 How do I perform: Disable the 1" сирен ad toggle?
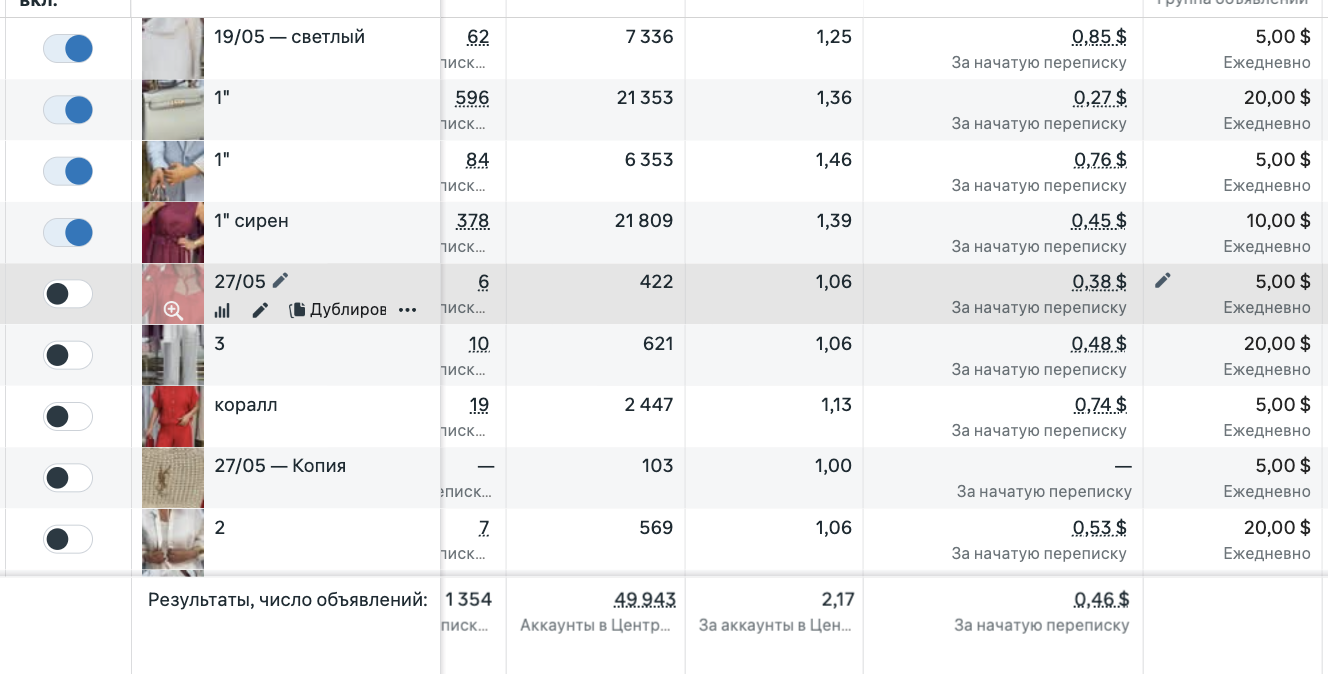[68, 233]
